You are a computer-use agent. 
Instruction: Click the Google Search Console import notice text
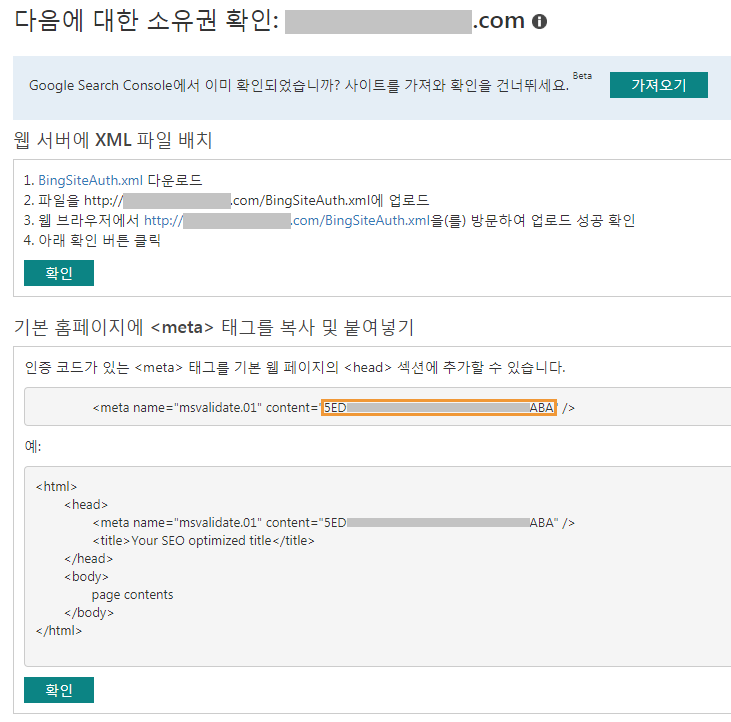pyautogui.click(x=299, y=85)
